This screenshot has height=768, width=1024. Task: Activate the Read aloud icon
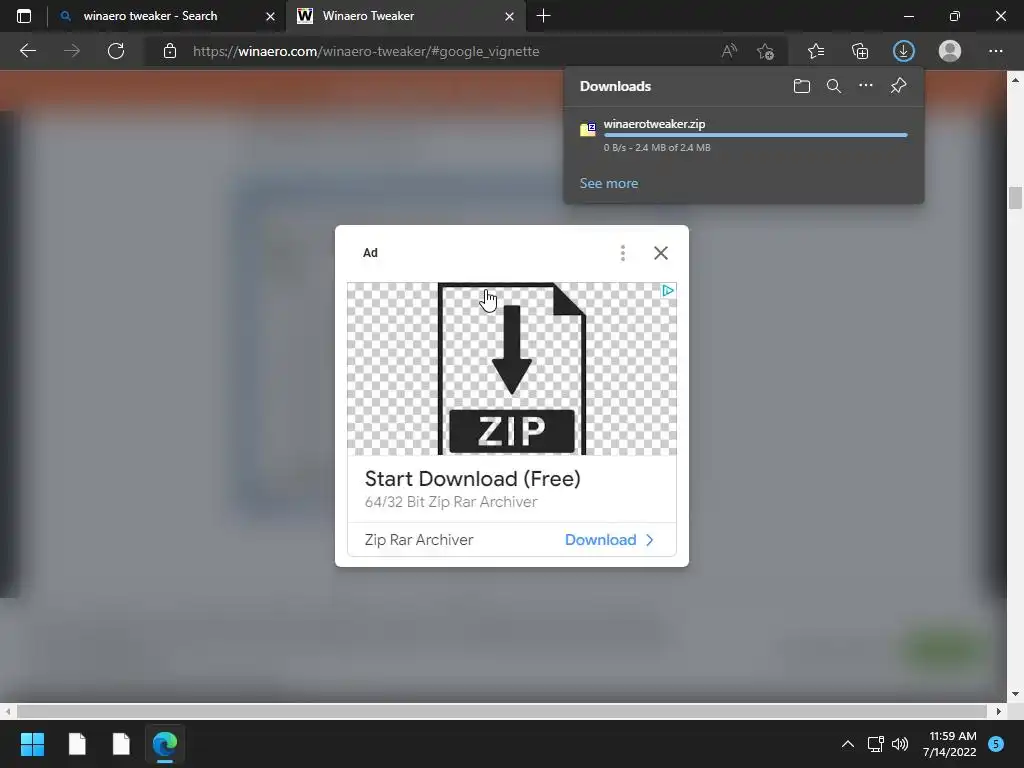point(729,51)
